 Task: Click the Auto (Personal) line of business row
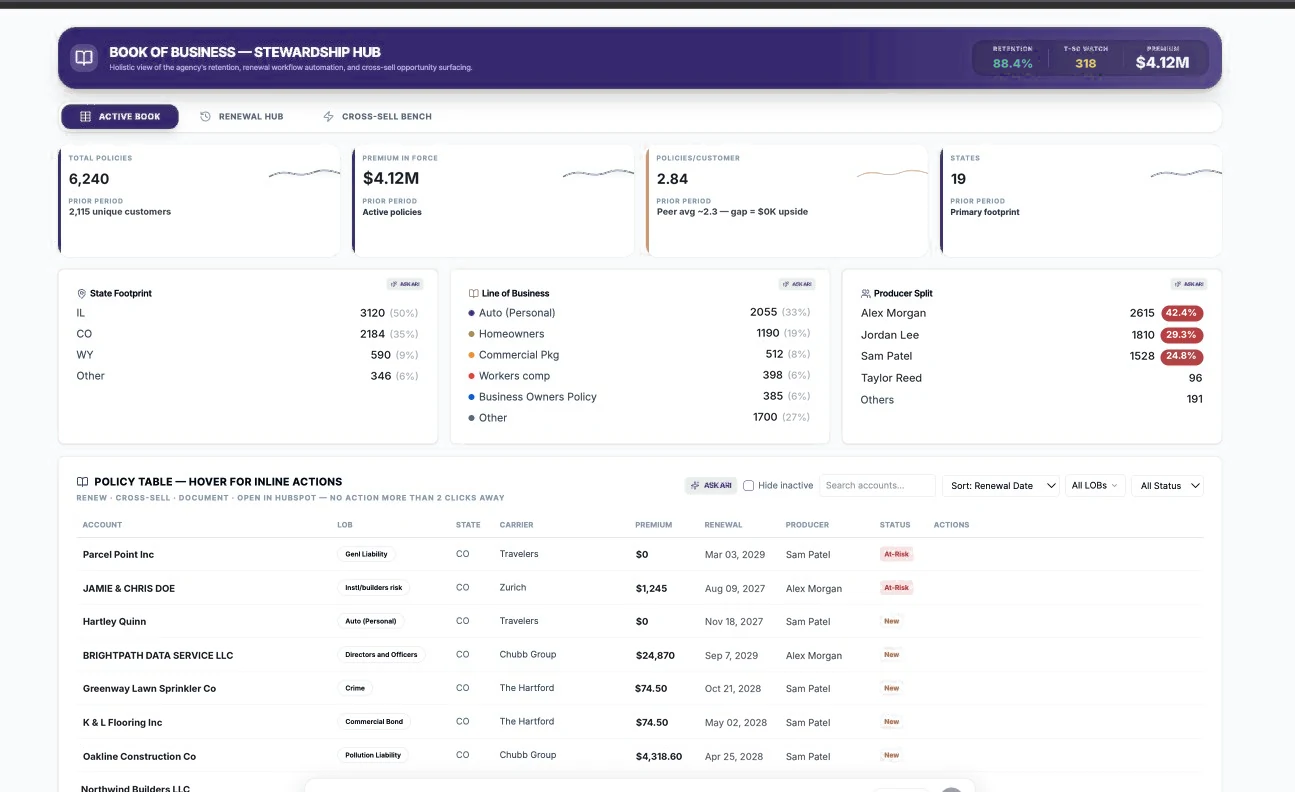(639, 313)
